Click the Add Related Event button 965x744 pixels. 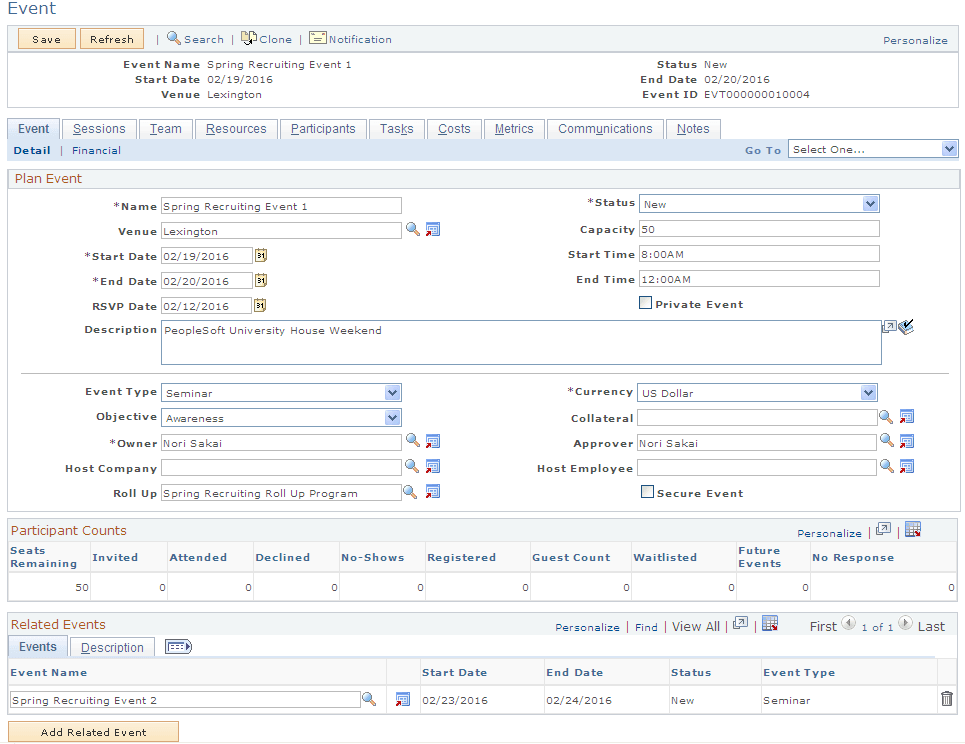click(92, 731)
